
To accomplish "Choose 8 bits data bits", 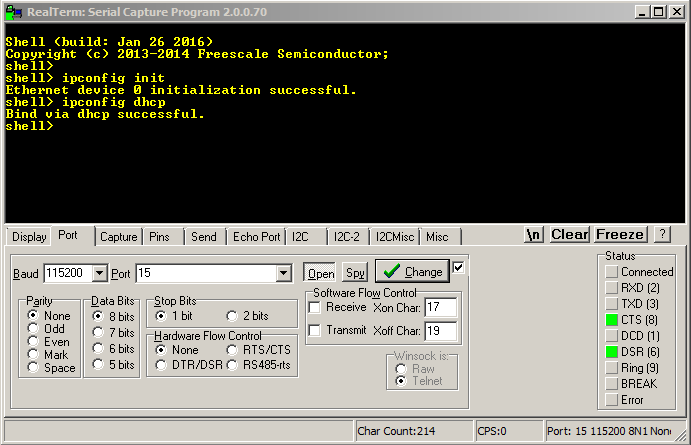I will 98,316.
